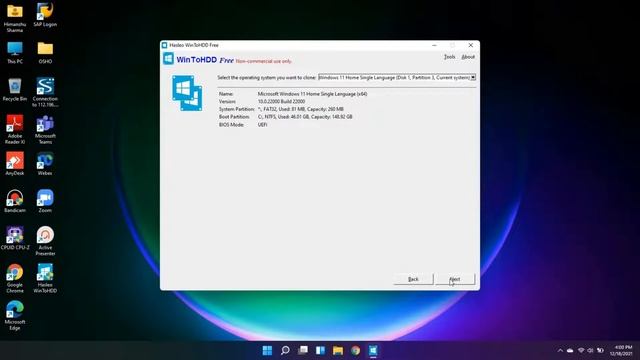Open the taskbar clock and date

tap(621, 350)
